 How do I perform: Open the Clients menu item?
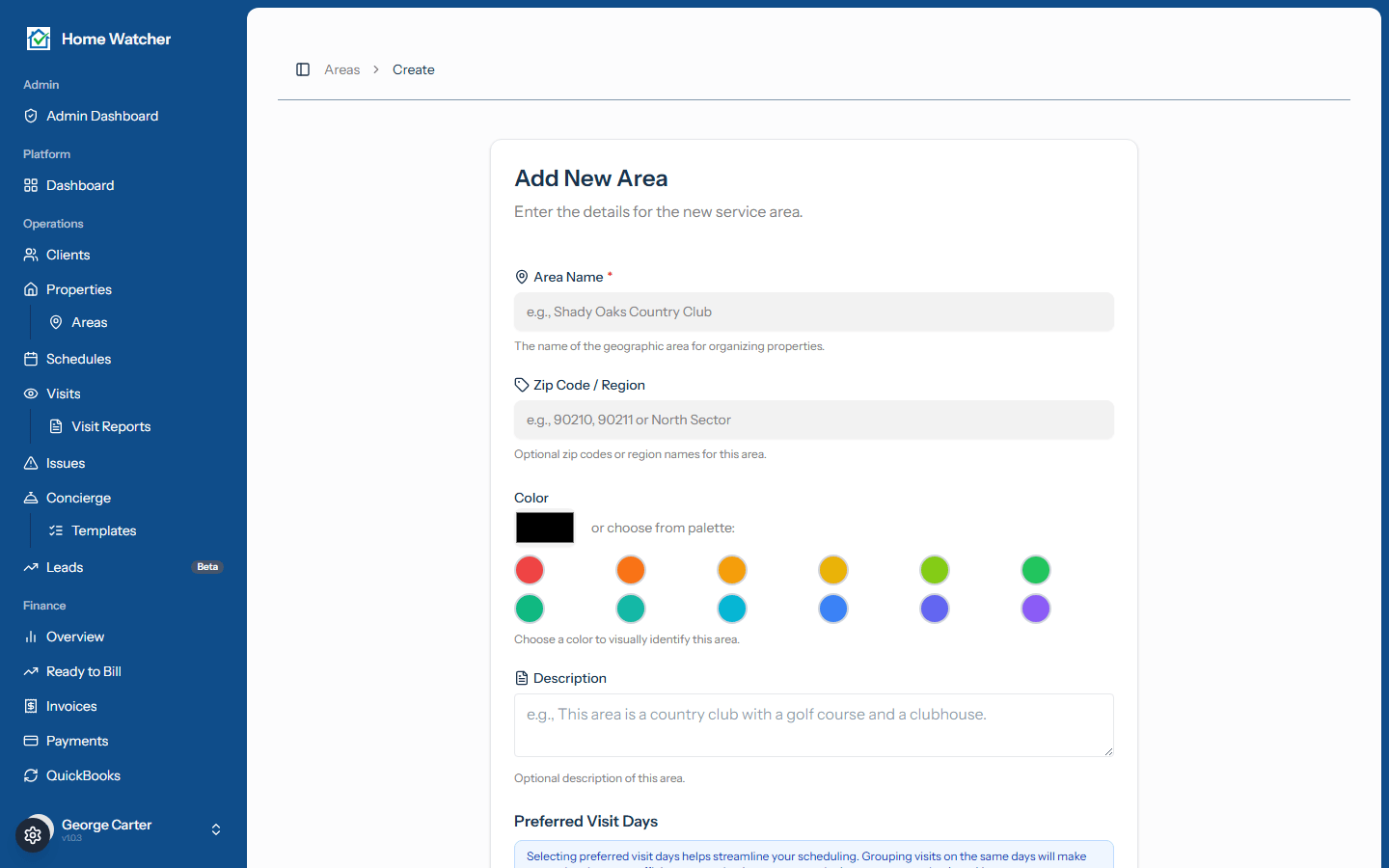pyautogui.click(x=123, y=255)
